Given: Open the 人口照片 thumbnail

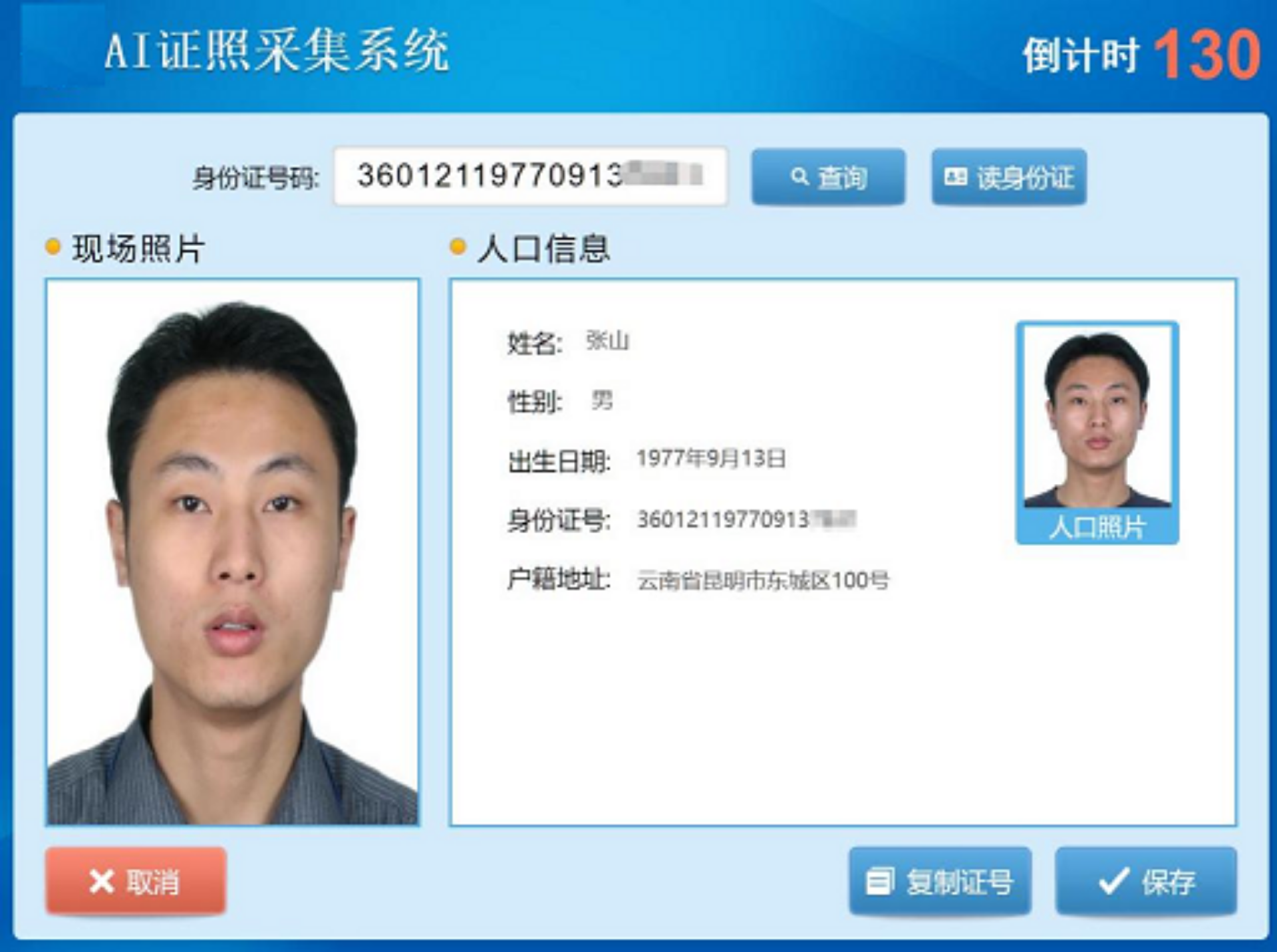Looking at the screenshot, I should pos(1097,417).
